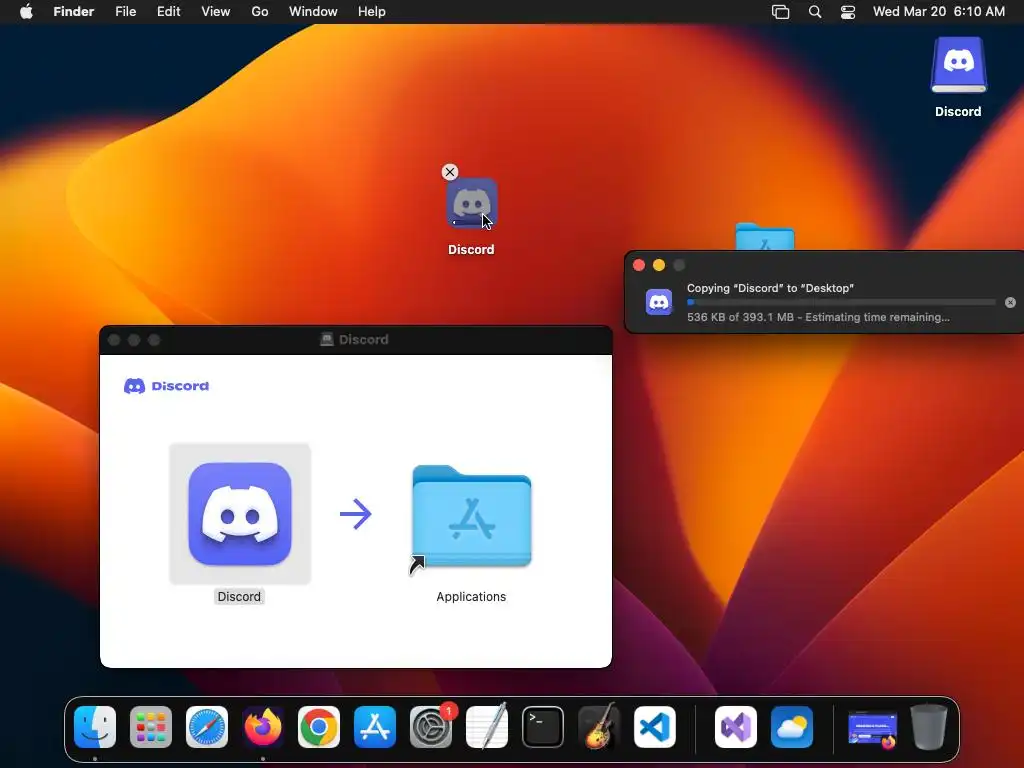
Task: Open minimized Firefox window thumbnail in Dock
Action: pyautogui.click(x=872, y=729)
